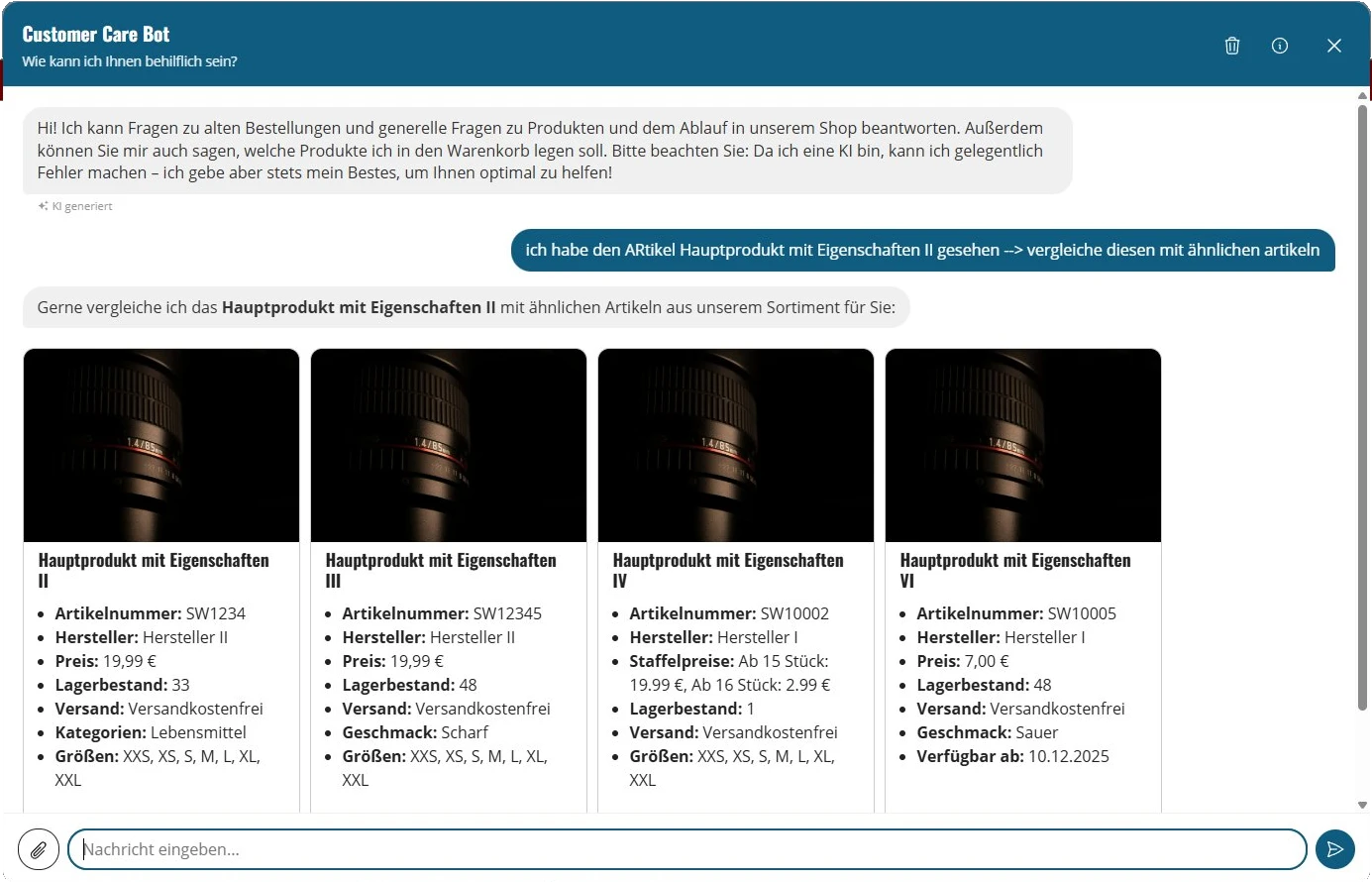Open product 'Hauptprodukt mit Eigenschaften VI'
This screenshot has width=1372, height=882.
pyautogui.click(x=1015, y=570)
